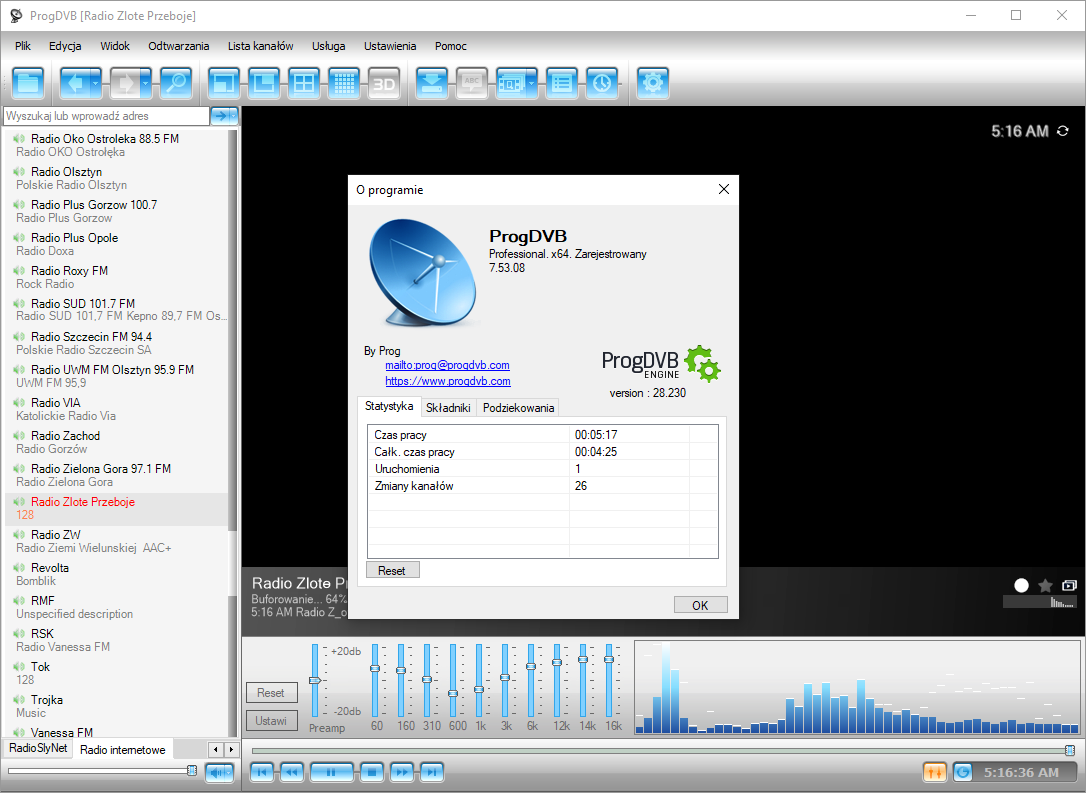Pause playback with the pause button
The width and height of the screenshot is (1086, 793).
point(331,772)
